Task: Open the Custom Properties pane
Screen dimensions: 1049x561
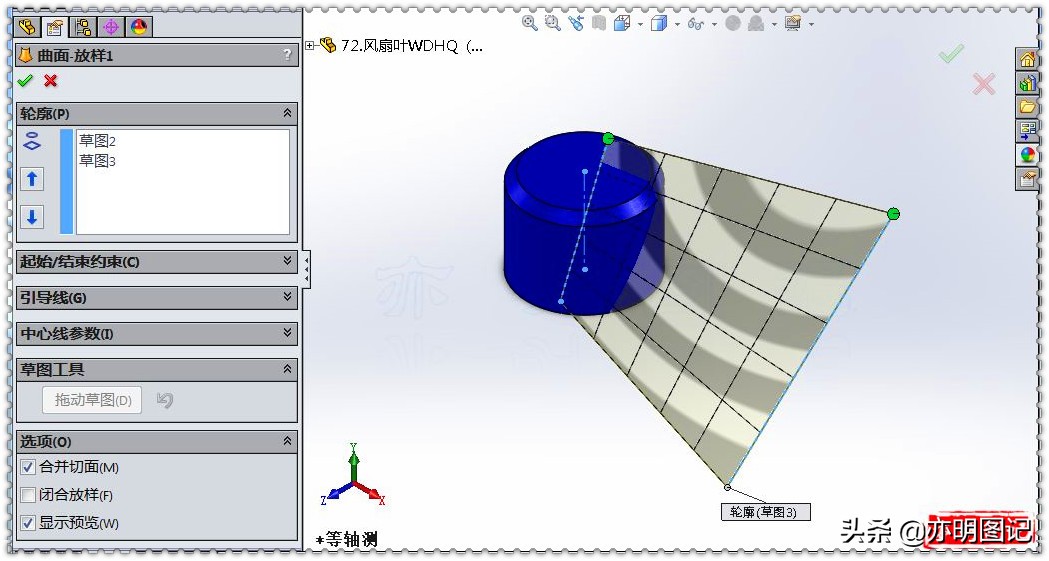Action: click(x=1028, y=179)
